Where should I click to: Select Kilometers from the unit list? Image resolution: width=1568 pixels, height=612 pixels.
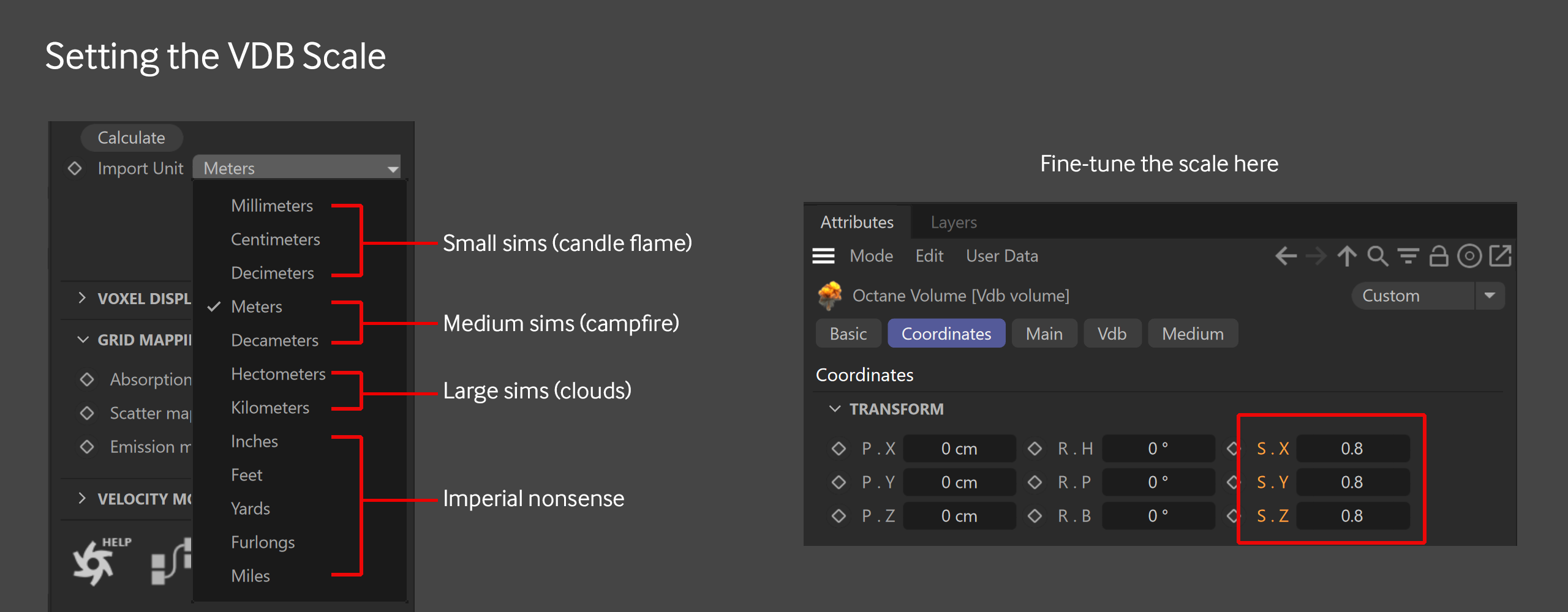tap(269, 408)
